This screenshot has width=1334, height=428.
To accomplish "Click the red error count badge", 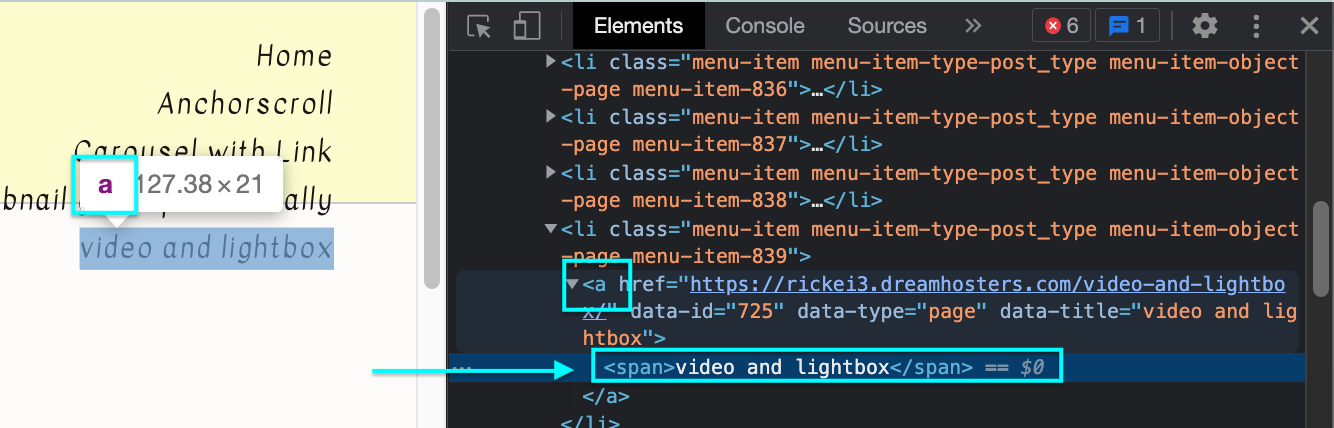I will click(x=1061, y=26).
